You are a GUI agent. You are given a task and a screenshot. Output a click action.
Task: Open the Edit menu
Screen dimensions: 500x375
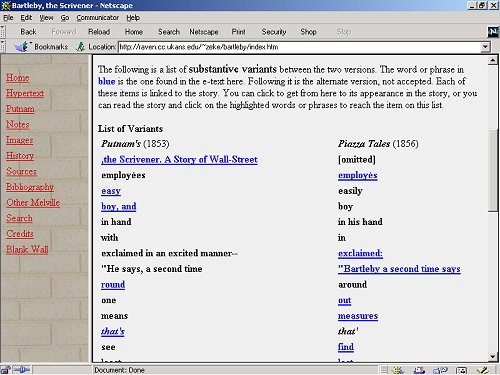tap(26, 18)
